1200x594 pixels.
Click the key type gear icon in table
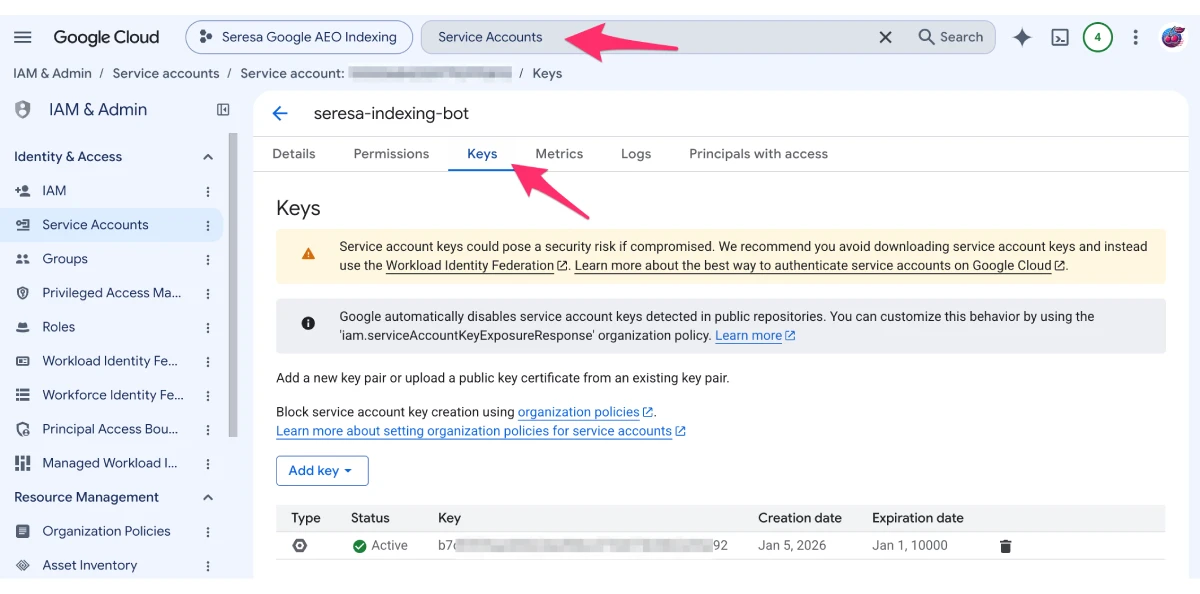[x=300, y=545]
